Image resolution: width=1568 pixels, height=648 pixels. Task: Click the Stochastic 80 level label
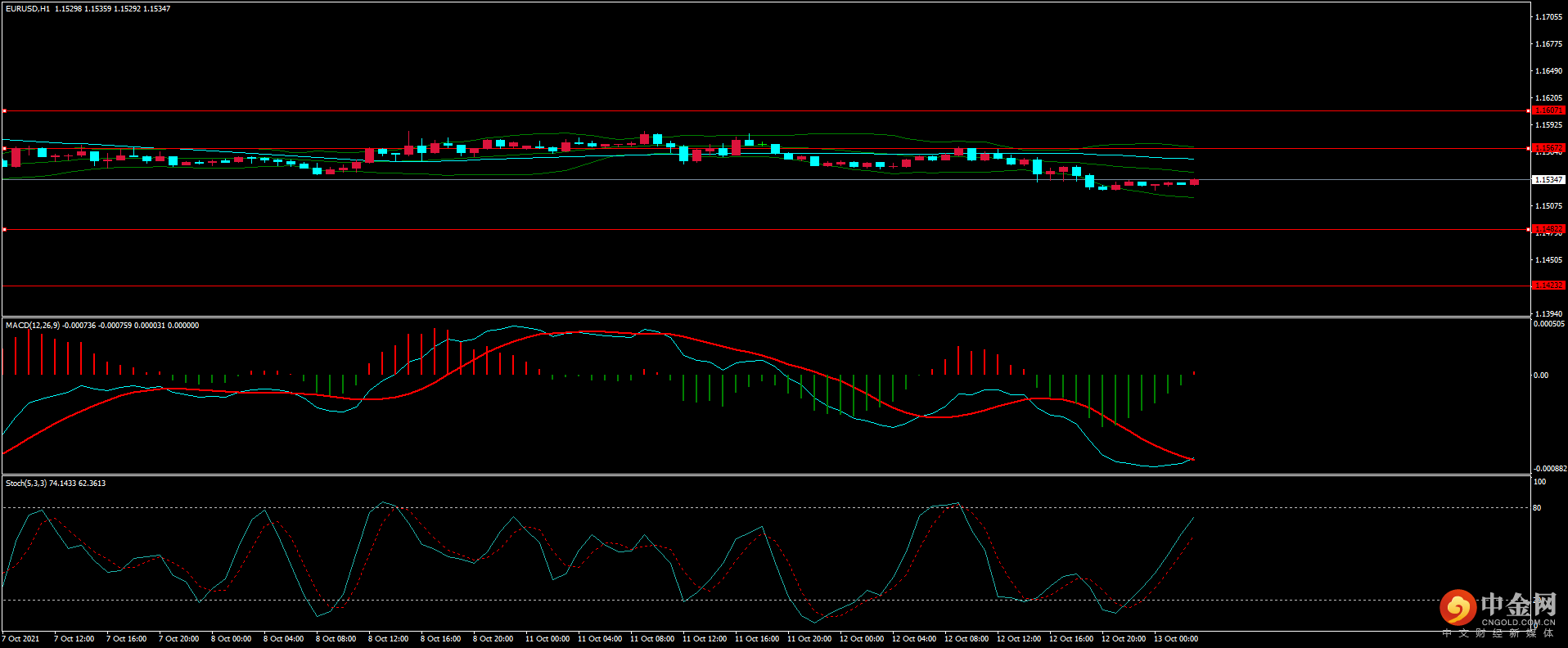pos(1537,508)
